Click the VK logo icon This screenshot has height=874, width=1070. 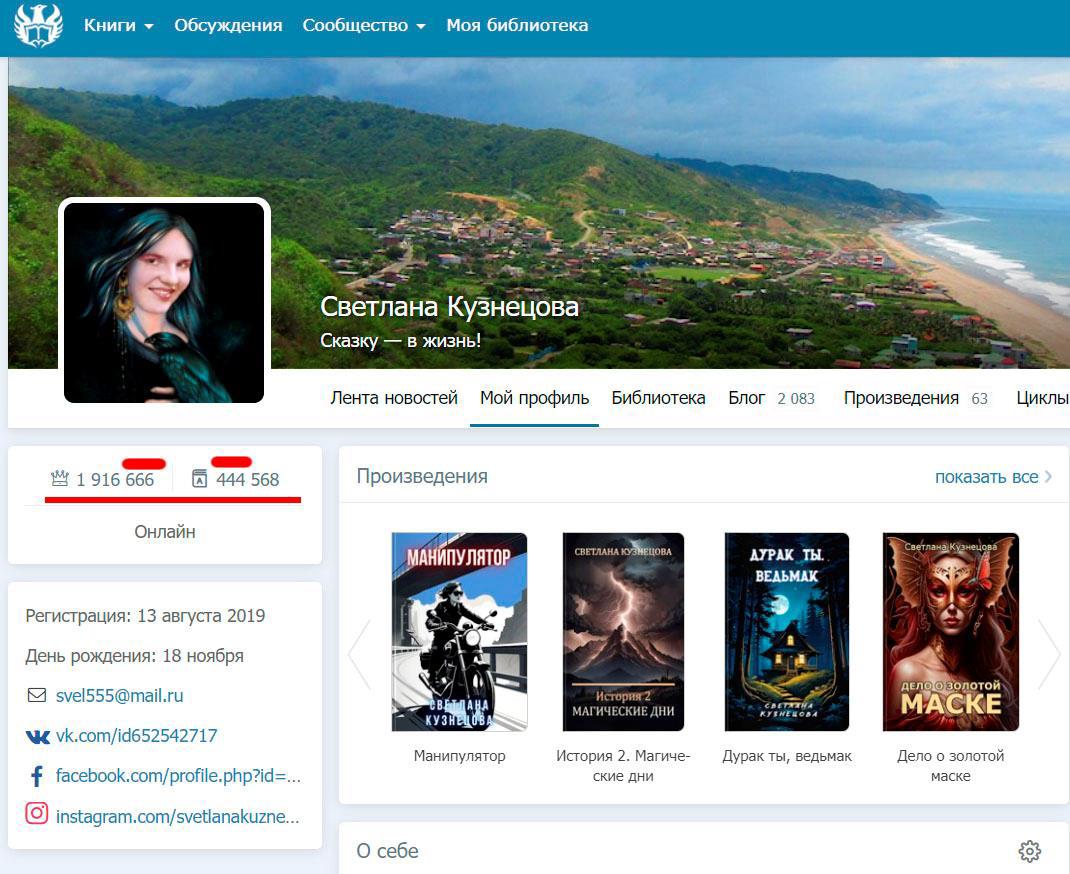click(x=38, y=736)
